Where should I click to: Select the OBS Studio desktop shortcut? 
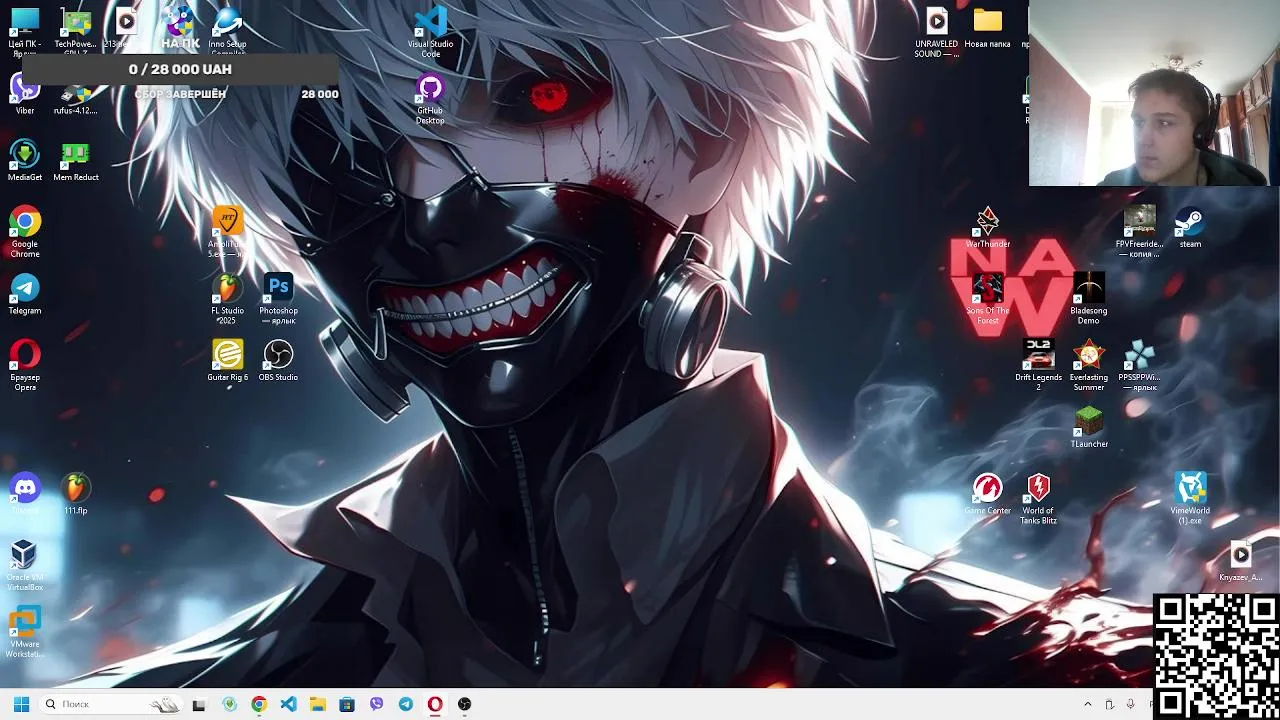click(x=278, y=360)
